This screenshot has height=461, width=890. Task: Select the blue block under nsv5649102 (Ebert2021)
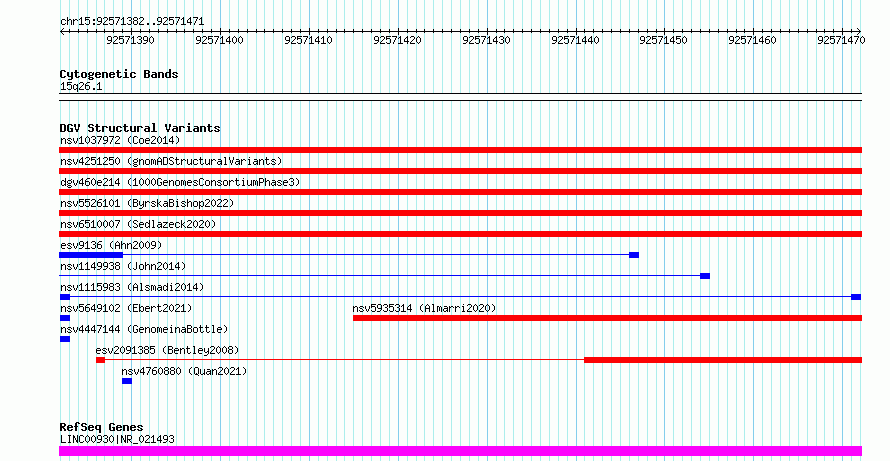(x=65, y=318)
